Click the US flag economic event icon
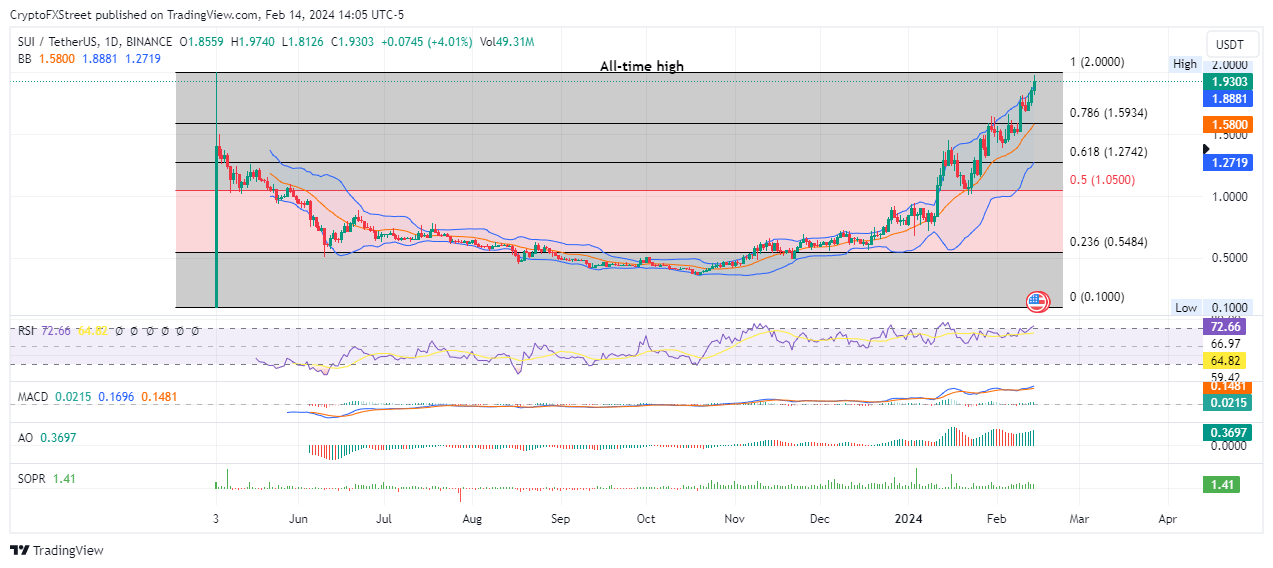The height and width of the screenshot is (568, 1273). click(x=1037, y=301)
